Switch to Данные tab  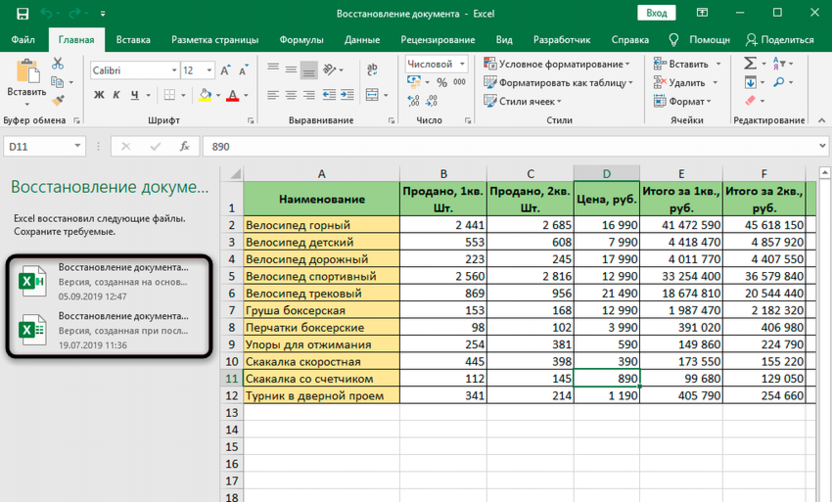[x=362, y=40]
